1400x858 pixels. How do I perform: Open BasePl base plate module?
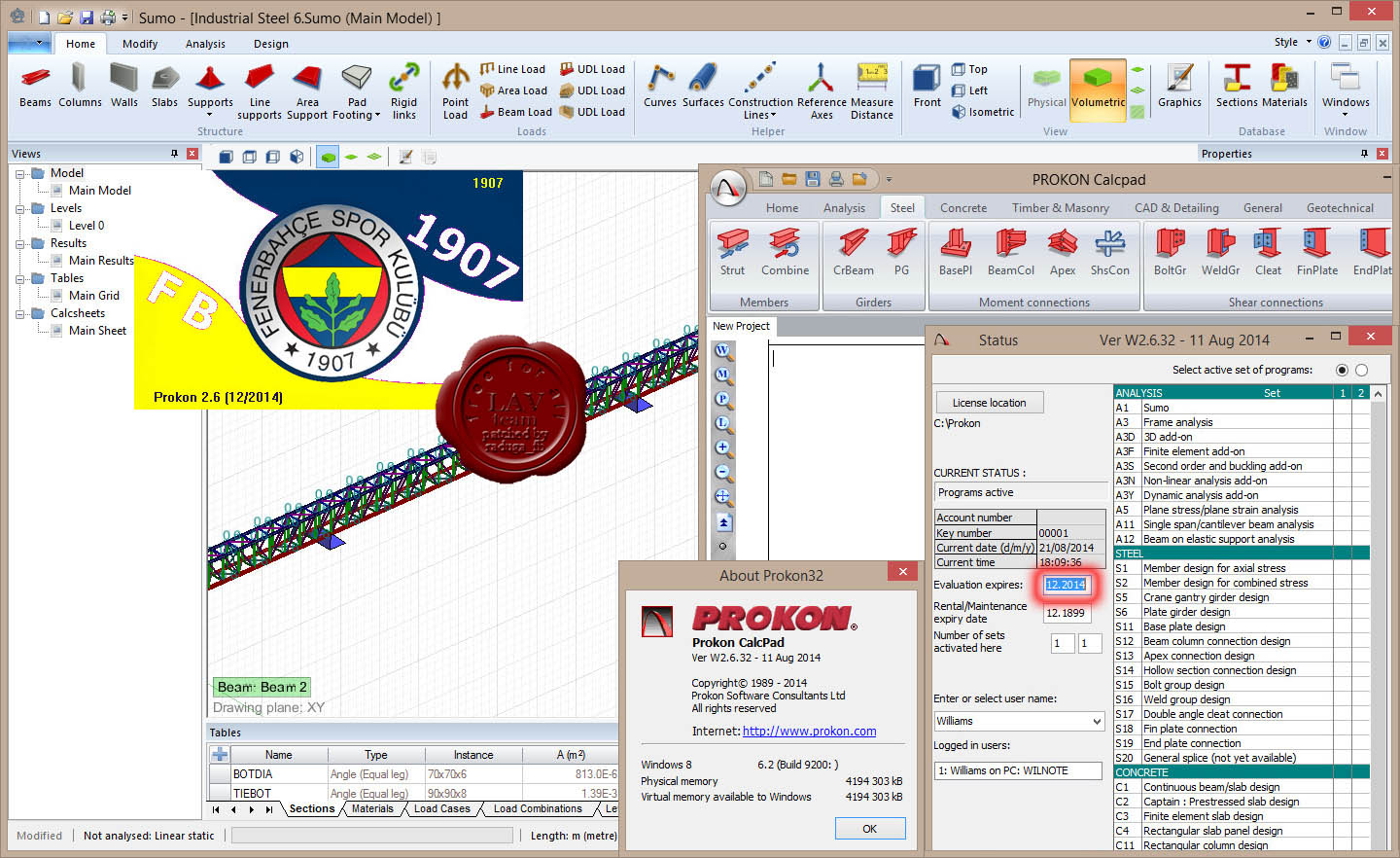(955, 253)
